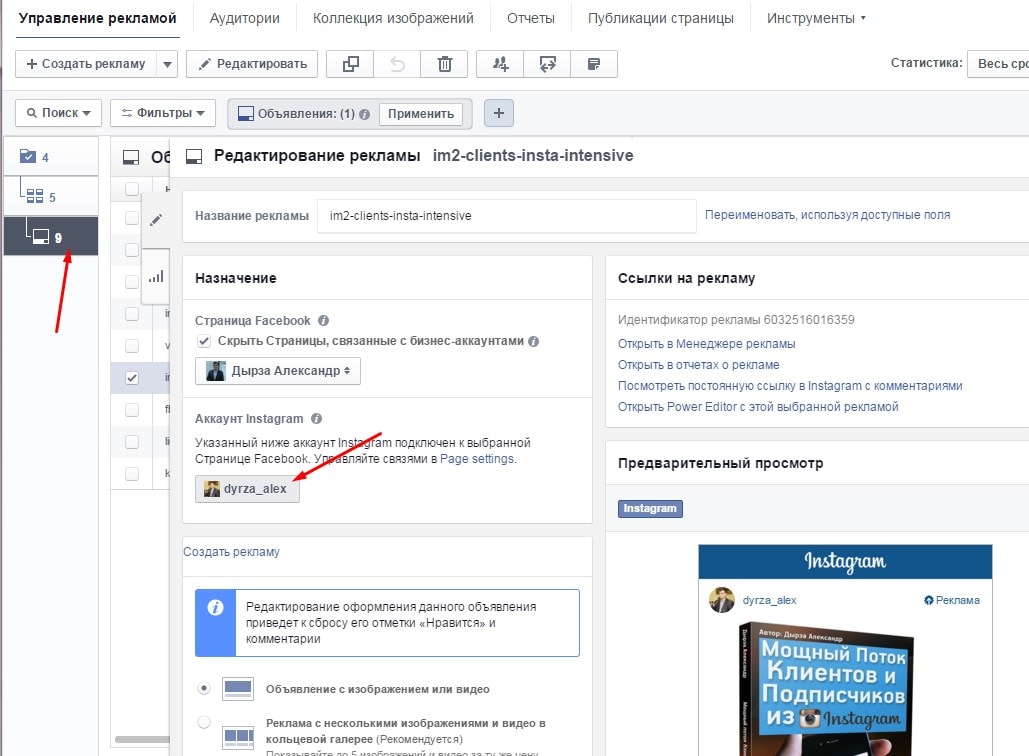Click the trash delete icon
Image resolution: width=1029 pixels, height=756 pixels.
(x=445, y=64)
